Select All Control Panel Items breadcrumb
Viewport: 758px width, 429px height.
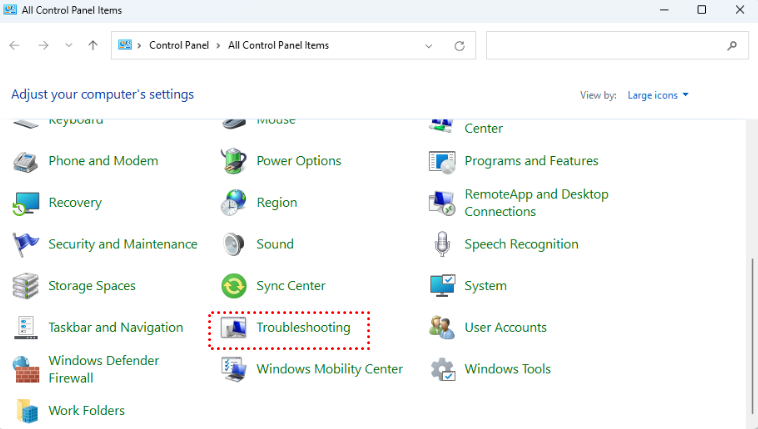[x=278, y=46]
